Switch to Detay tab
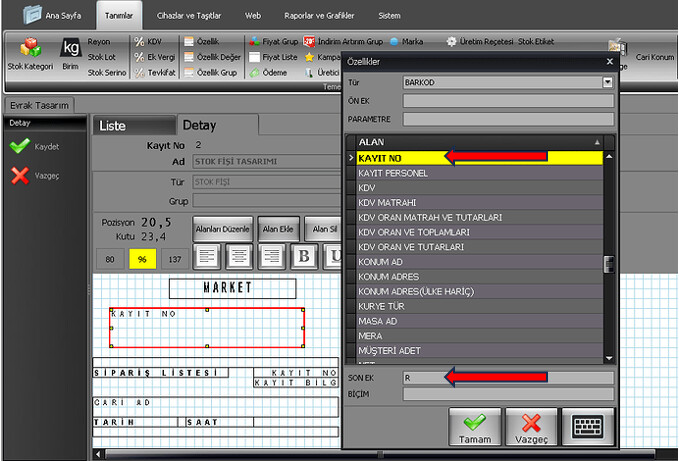The width and height of the screenshot is (679, 461). click(x=217, y=125)
